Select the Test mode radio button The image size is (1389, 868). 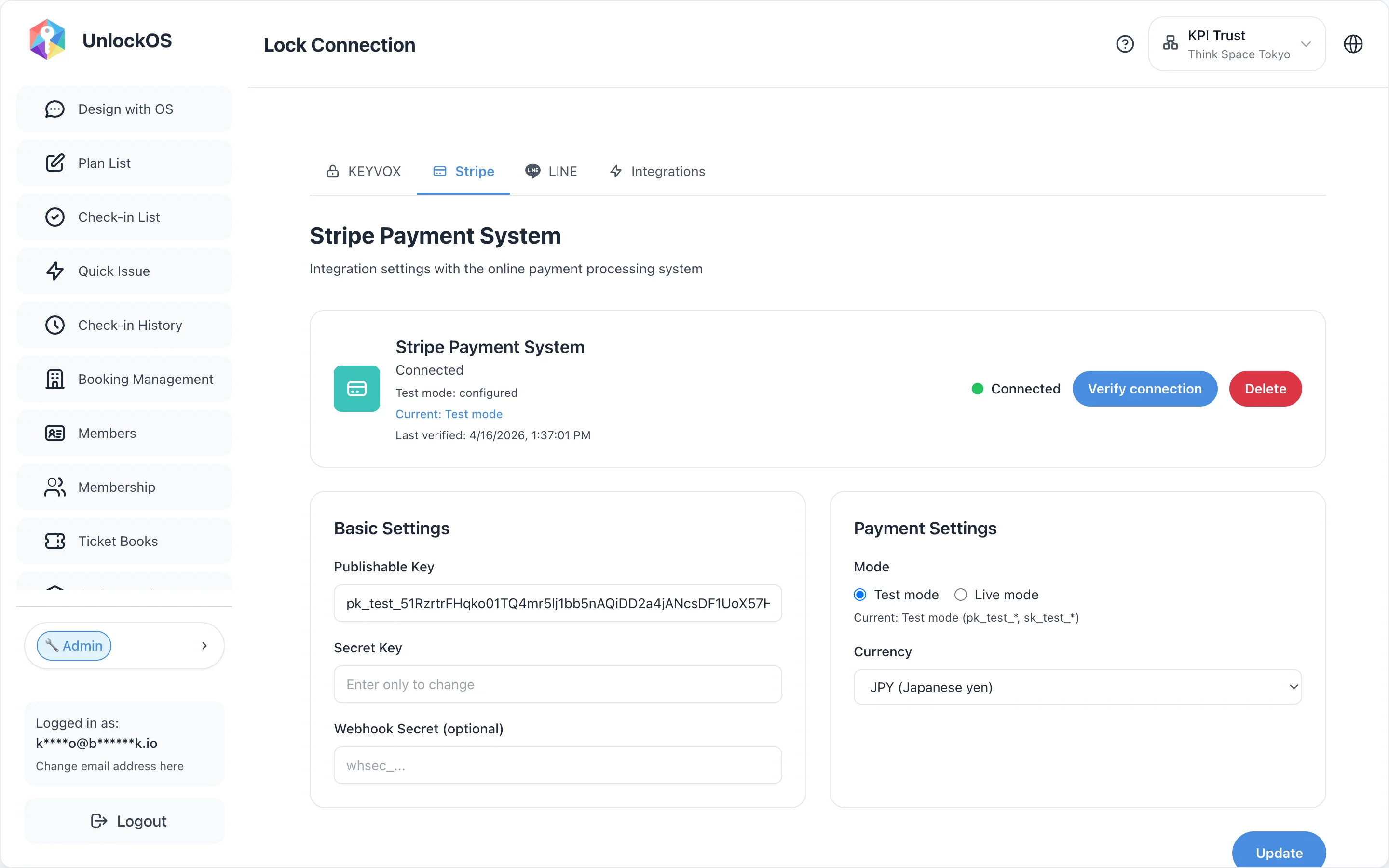(860, 595)
